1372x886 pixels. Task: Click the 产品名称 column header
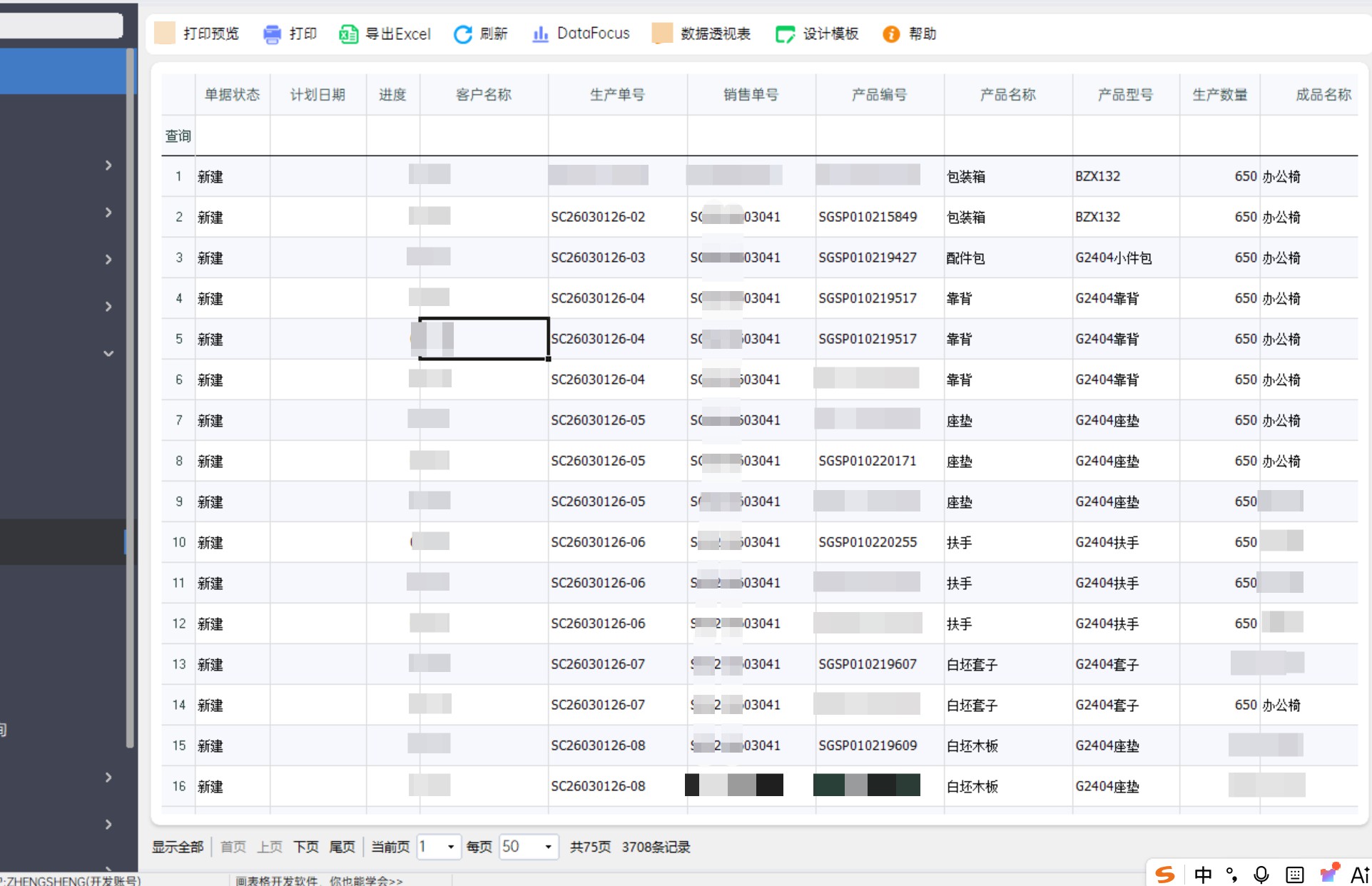[1007, 94]
